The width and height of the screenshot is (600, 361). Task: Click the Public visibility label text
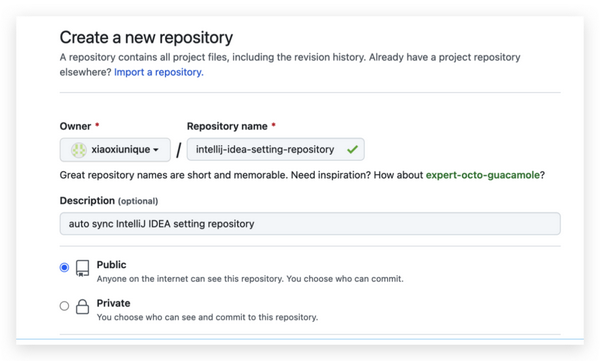coord(111,265)
